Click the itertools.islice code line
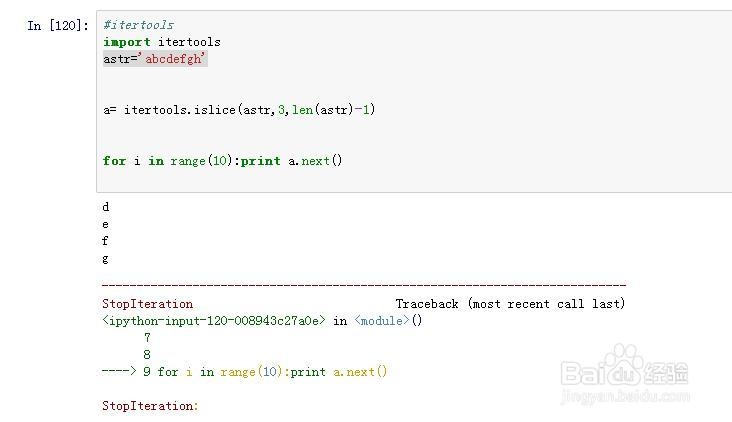Viewport: 732px width, 422px height. 239,110
